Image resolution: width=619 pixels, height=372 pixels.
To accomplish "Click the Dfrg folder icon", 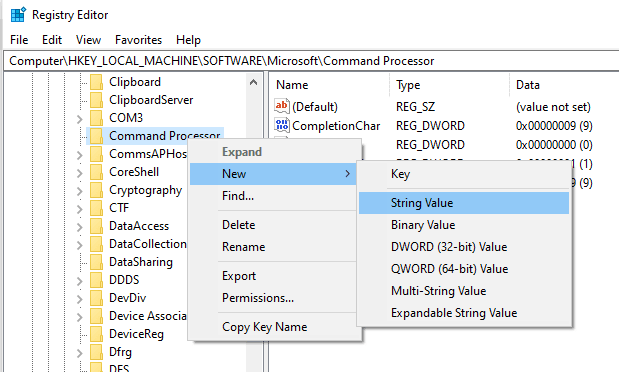I will tap(96, 352).
